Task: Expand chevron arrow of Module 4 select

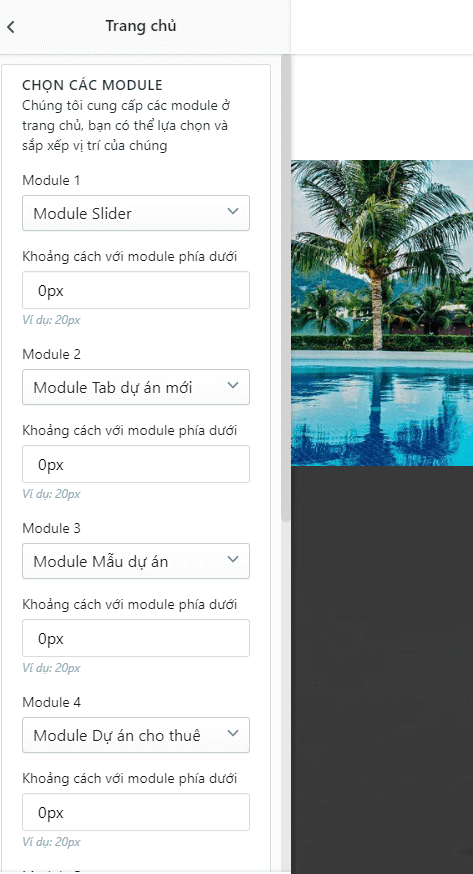Action: [x=233, y=733]
